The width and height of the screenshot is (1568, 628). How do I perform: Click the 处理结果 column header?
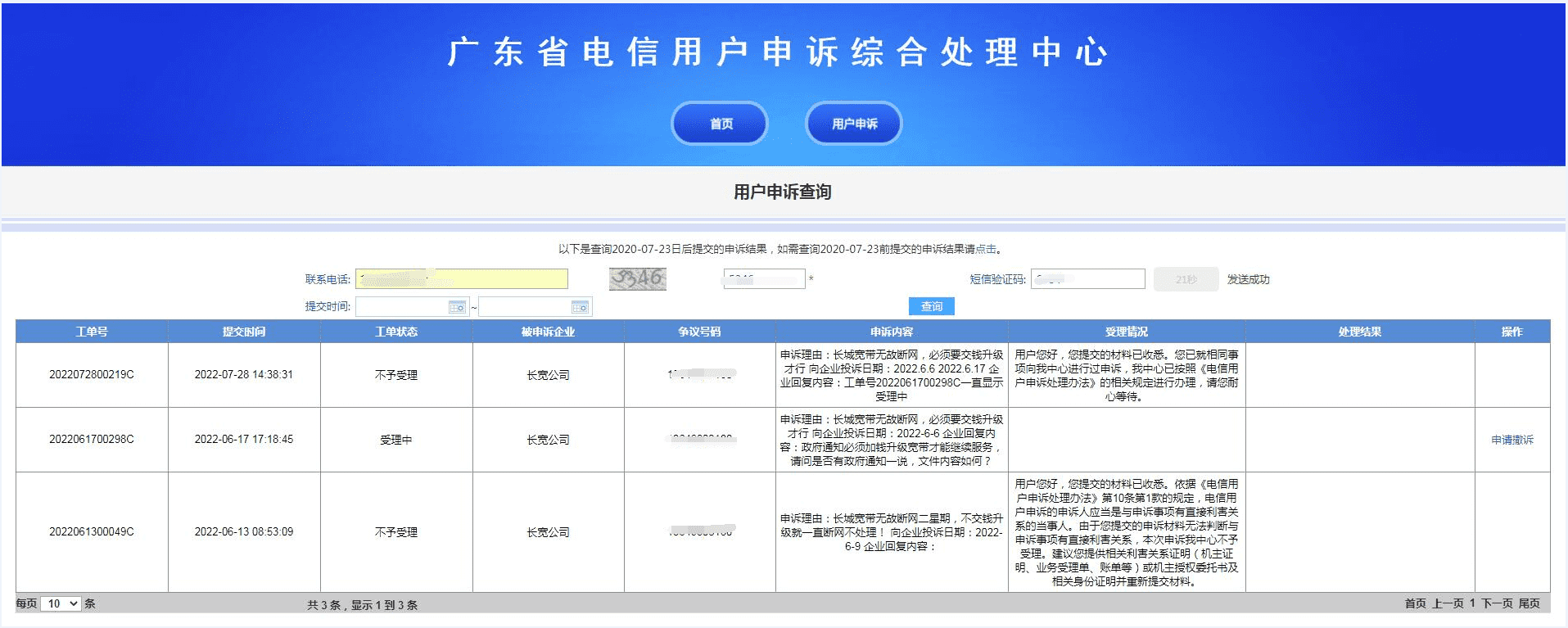coord(1360,332)
